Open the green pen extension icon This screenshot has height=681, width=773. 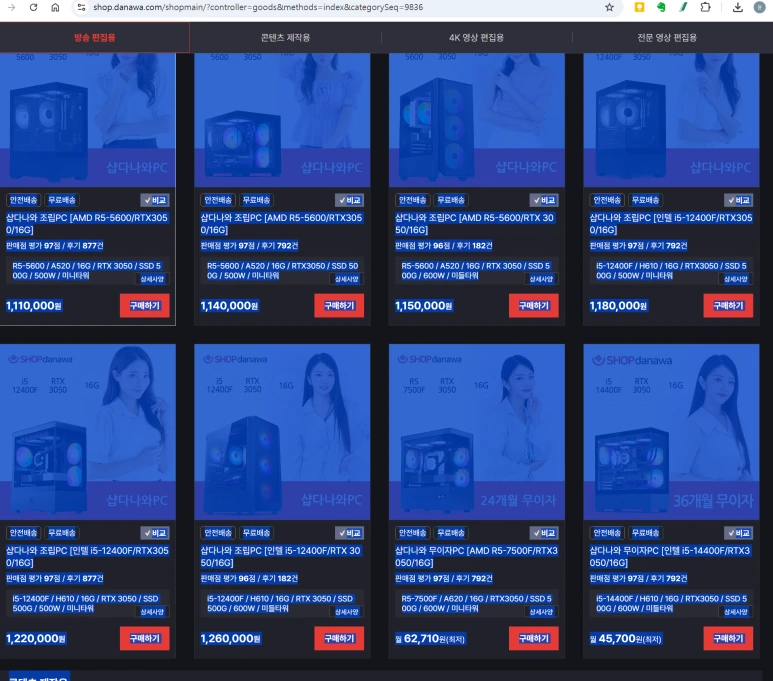tap(683, 7)
